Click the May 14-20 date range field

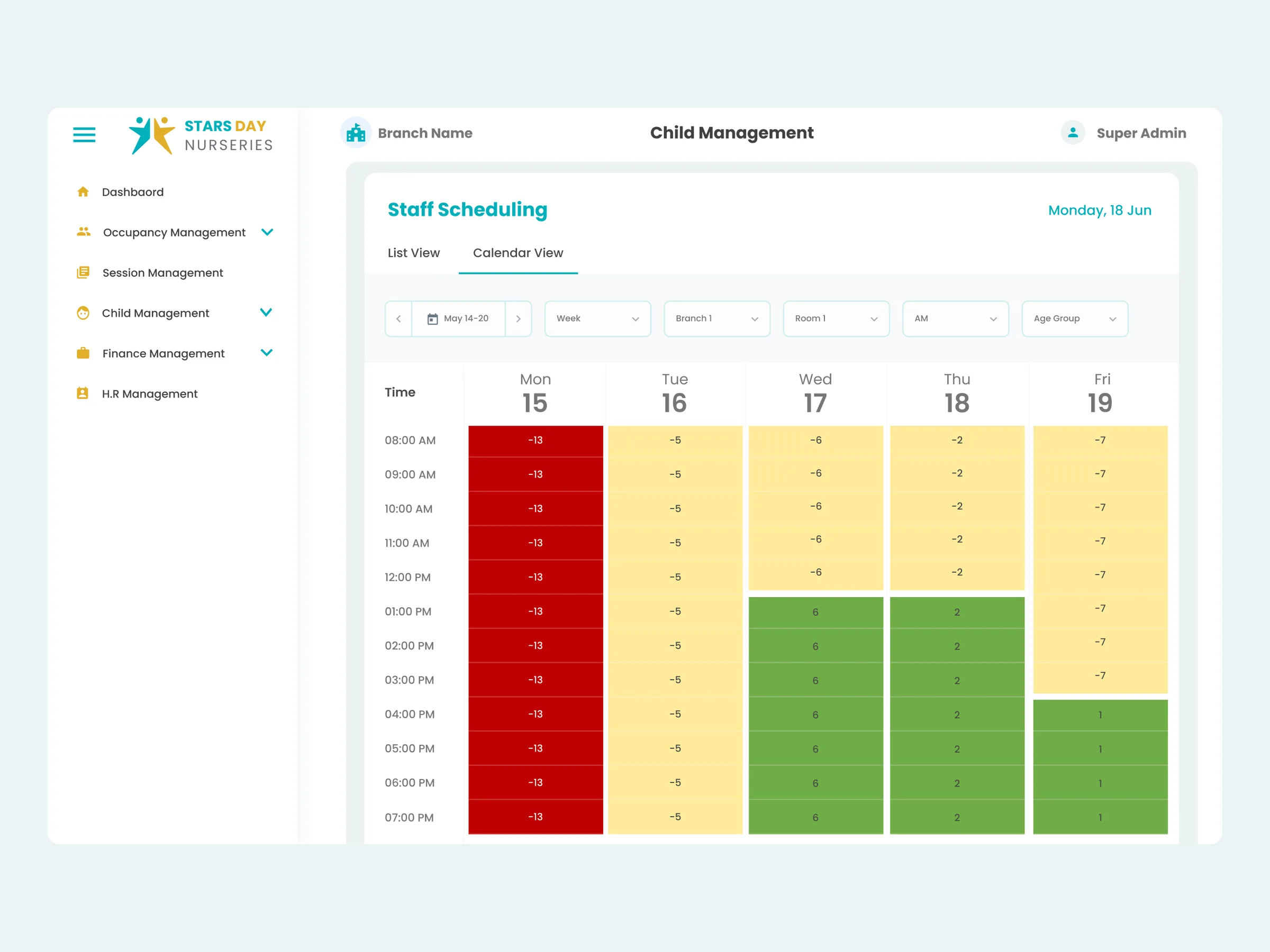(459, 318)
